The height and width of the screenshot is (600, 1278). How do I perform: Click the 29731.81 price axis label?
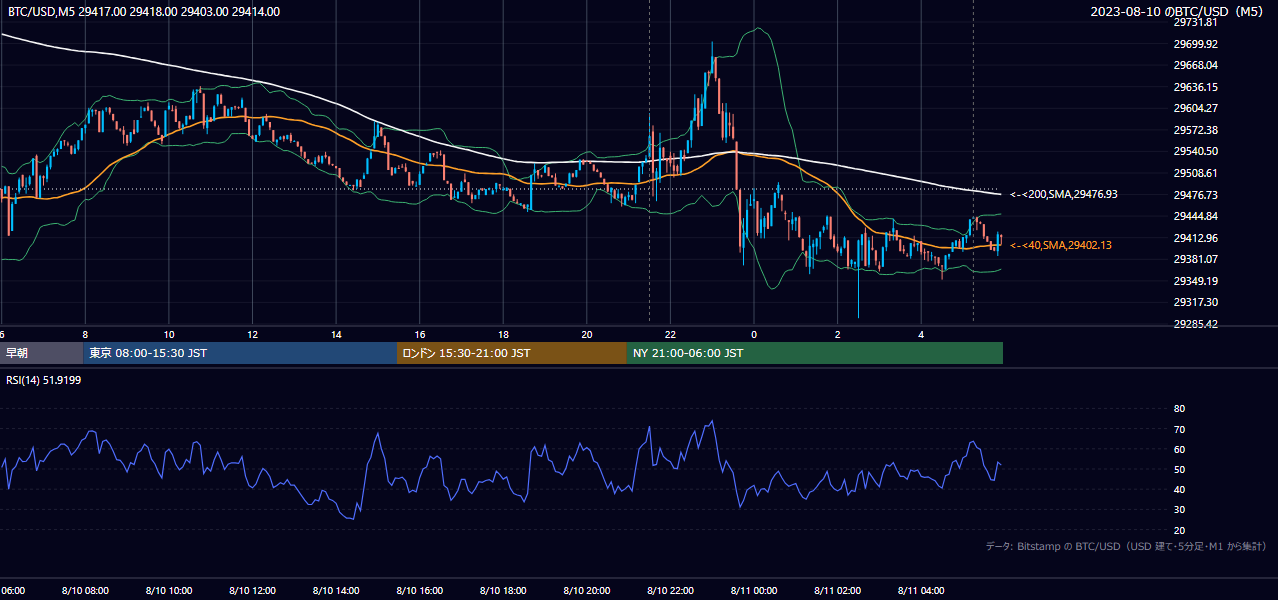pos(1195,22)
